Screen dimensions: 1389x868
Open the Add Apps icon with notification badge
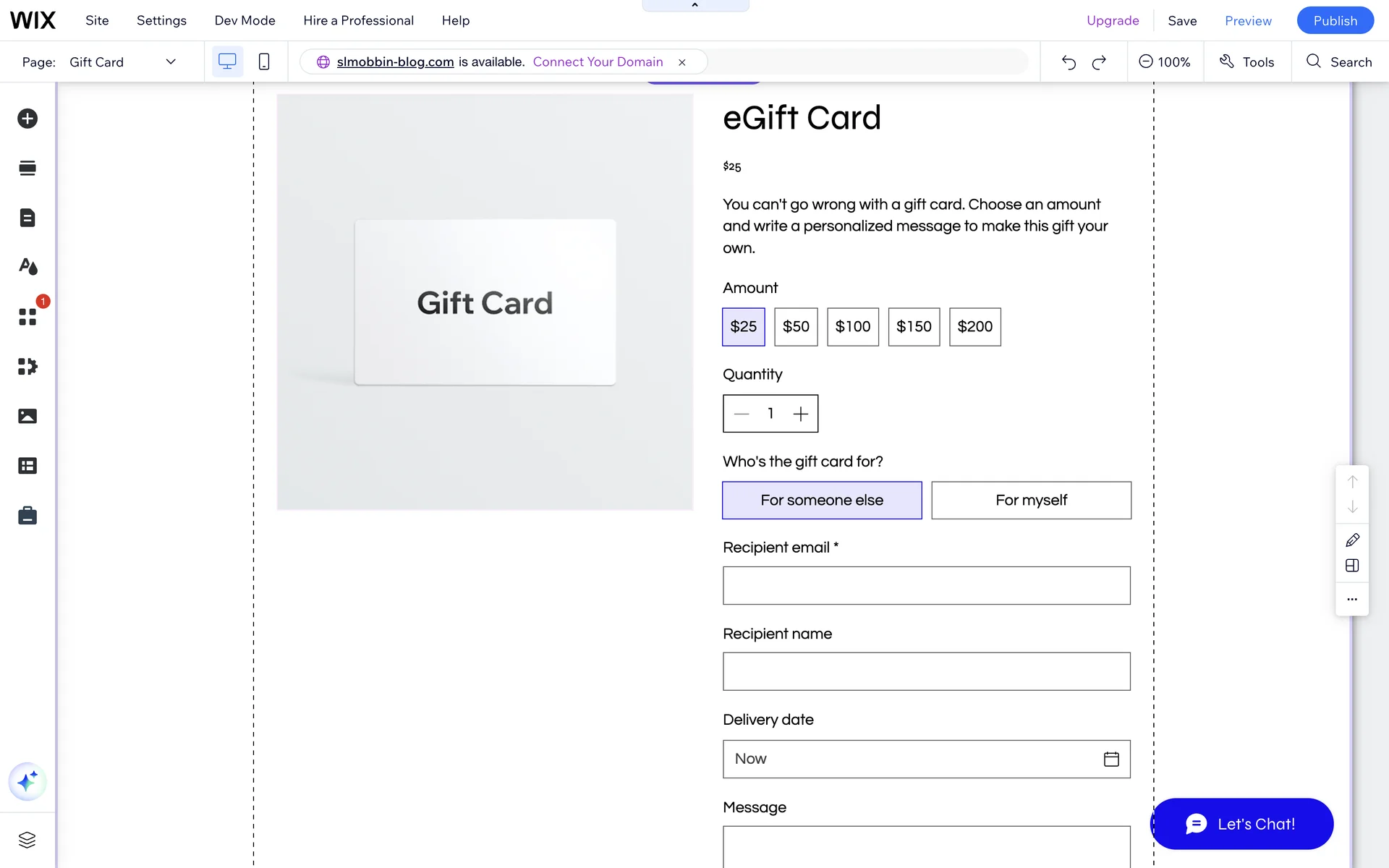(x=27, y=317)
